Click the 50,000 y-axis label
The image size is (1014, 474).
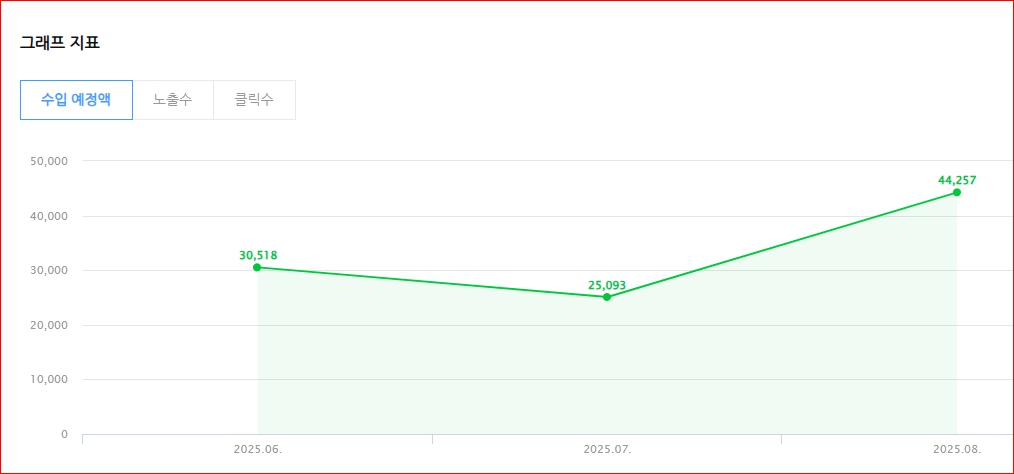[49, 161]
